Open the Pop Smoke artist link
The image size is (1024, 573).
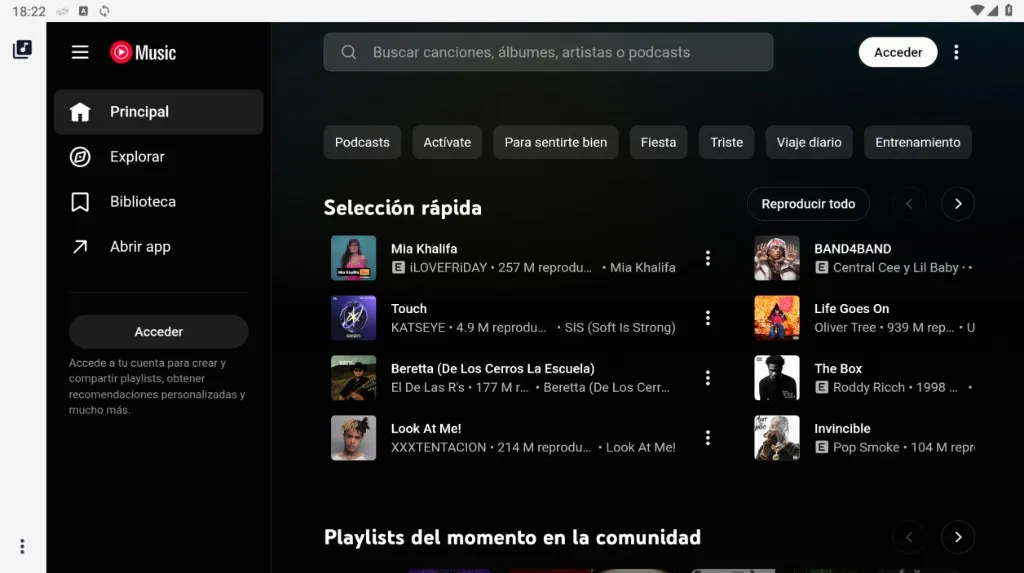point(866,448)
